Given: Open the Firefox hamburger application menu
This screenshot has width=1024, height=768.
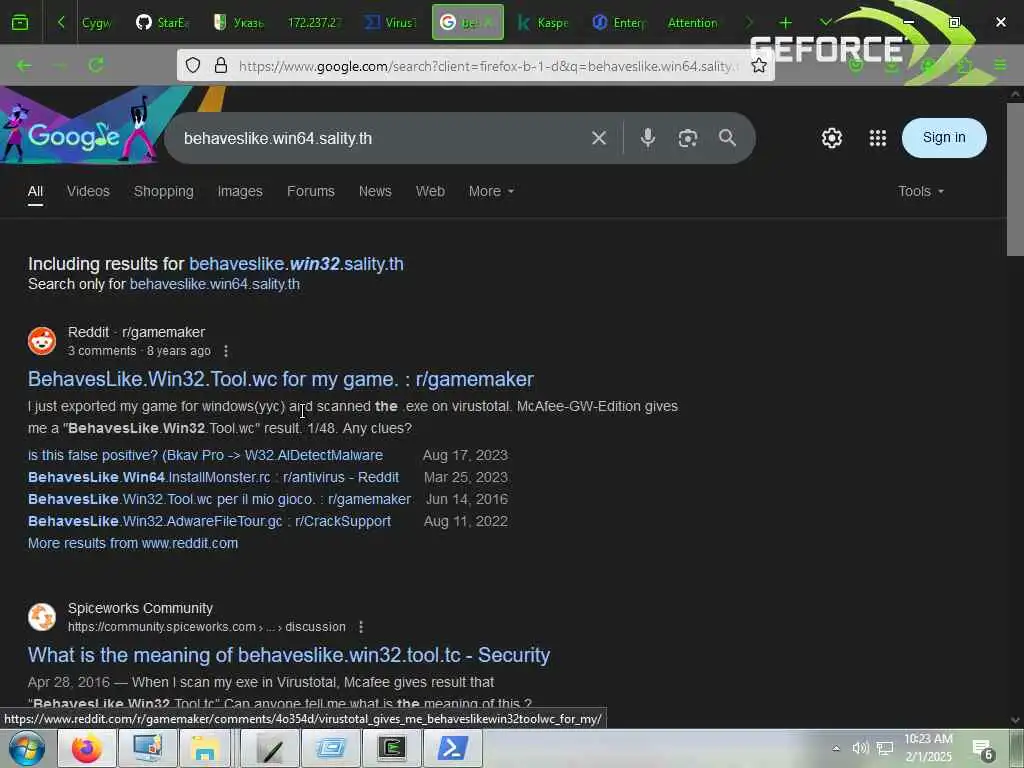Looking at the screenshot, I should (1000, 65).
